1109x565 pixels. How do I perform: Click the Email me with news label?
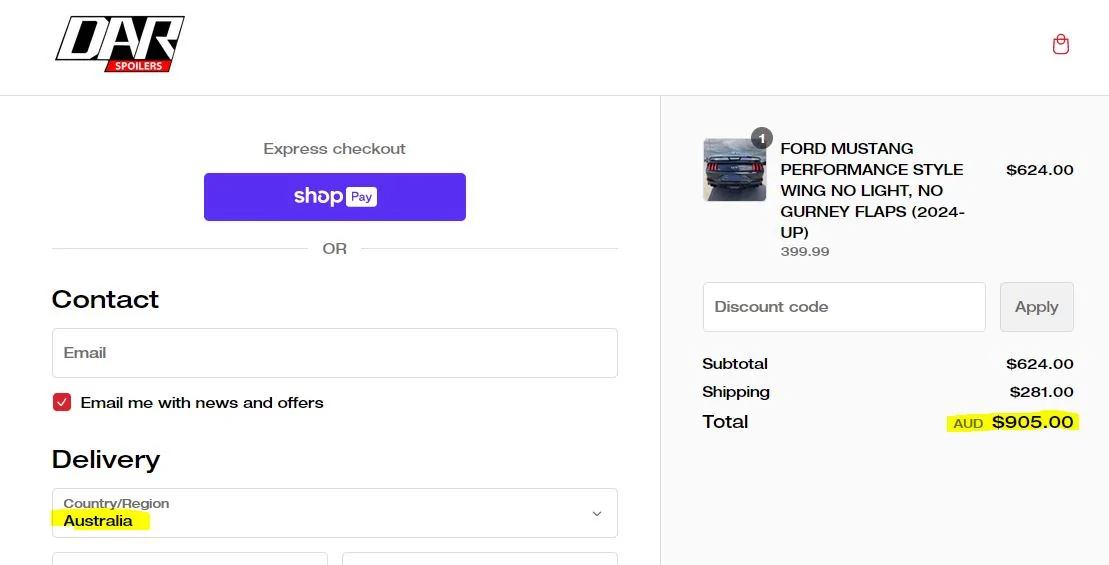(202, 402)
